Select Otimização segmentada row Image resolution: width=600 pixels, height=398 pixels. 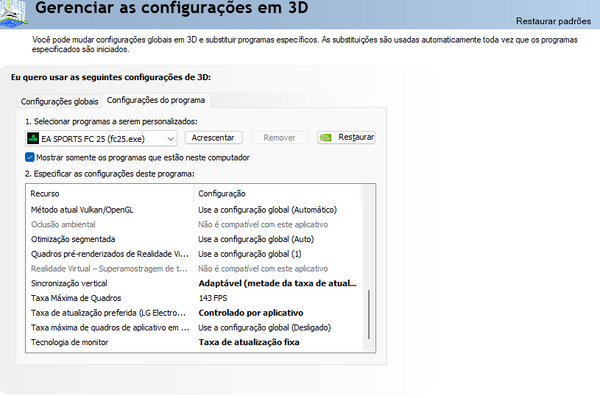[194, 239]
